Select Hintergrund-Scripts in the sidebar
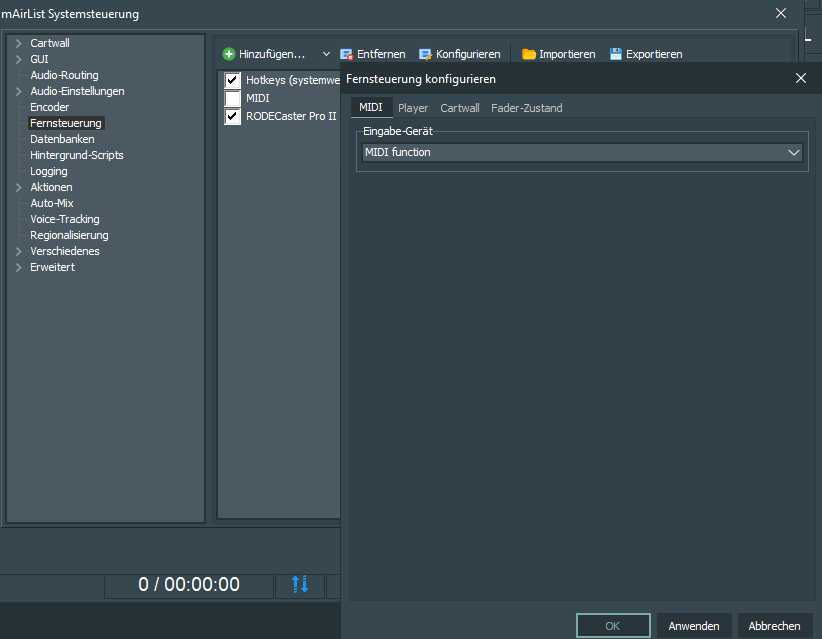Viewport: 822px width, 639px height. 77,155
